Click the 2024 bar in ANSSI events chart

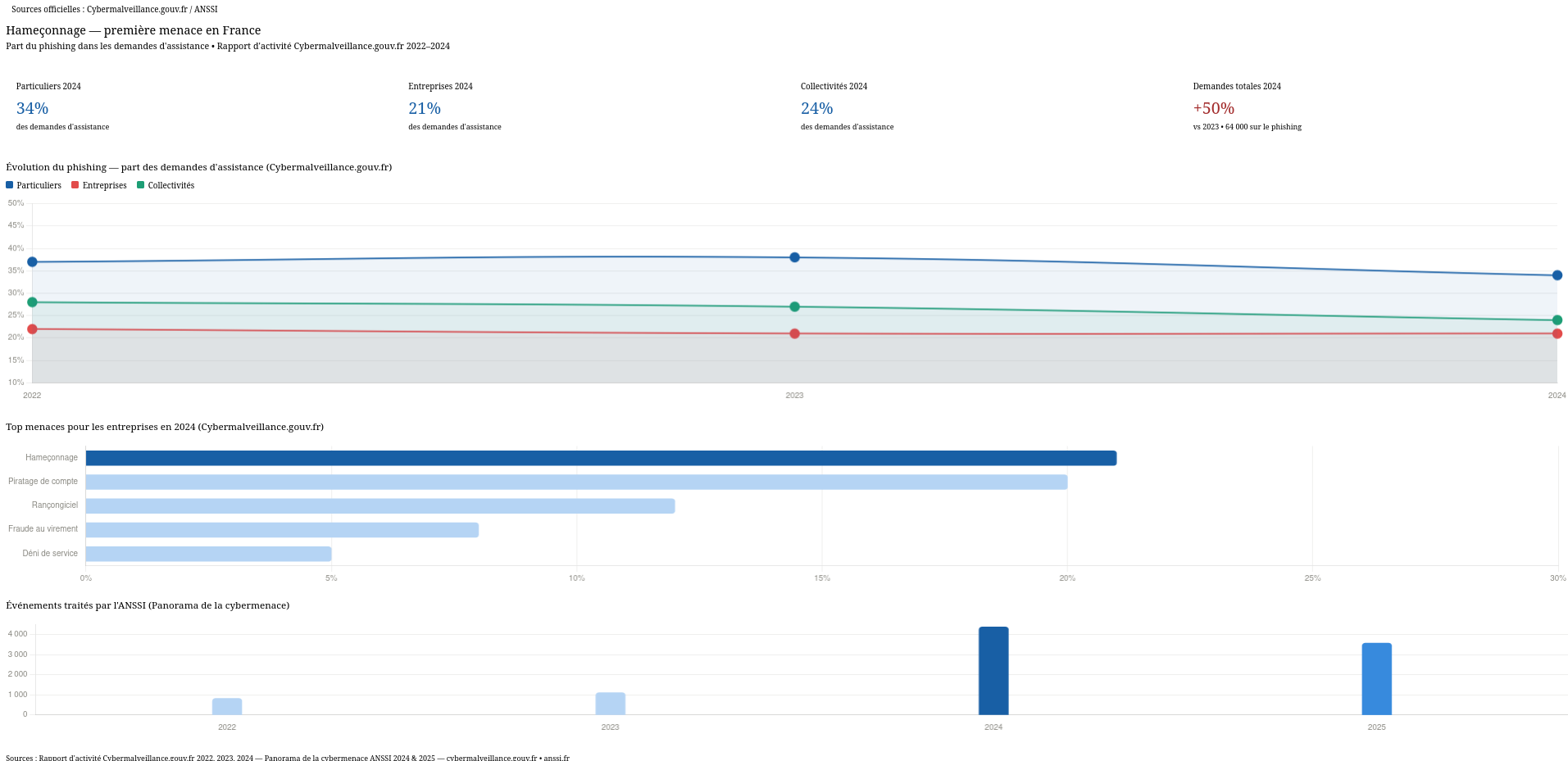(993, 671)
